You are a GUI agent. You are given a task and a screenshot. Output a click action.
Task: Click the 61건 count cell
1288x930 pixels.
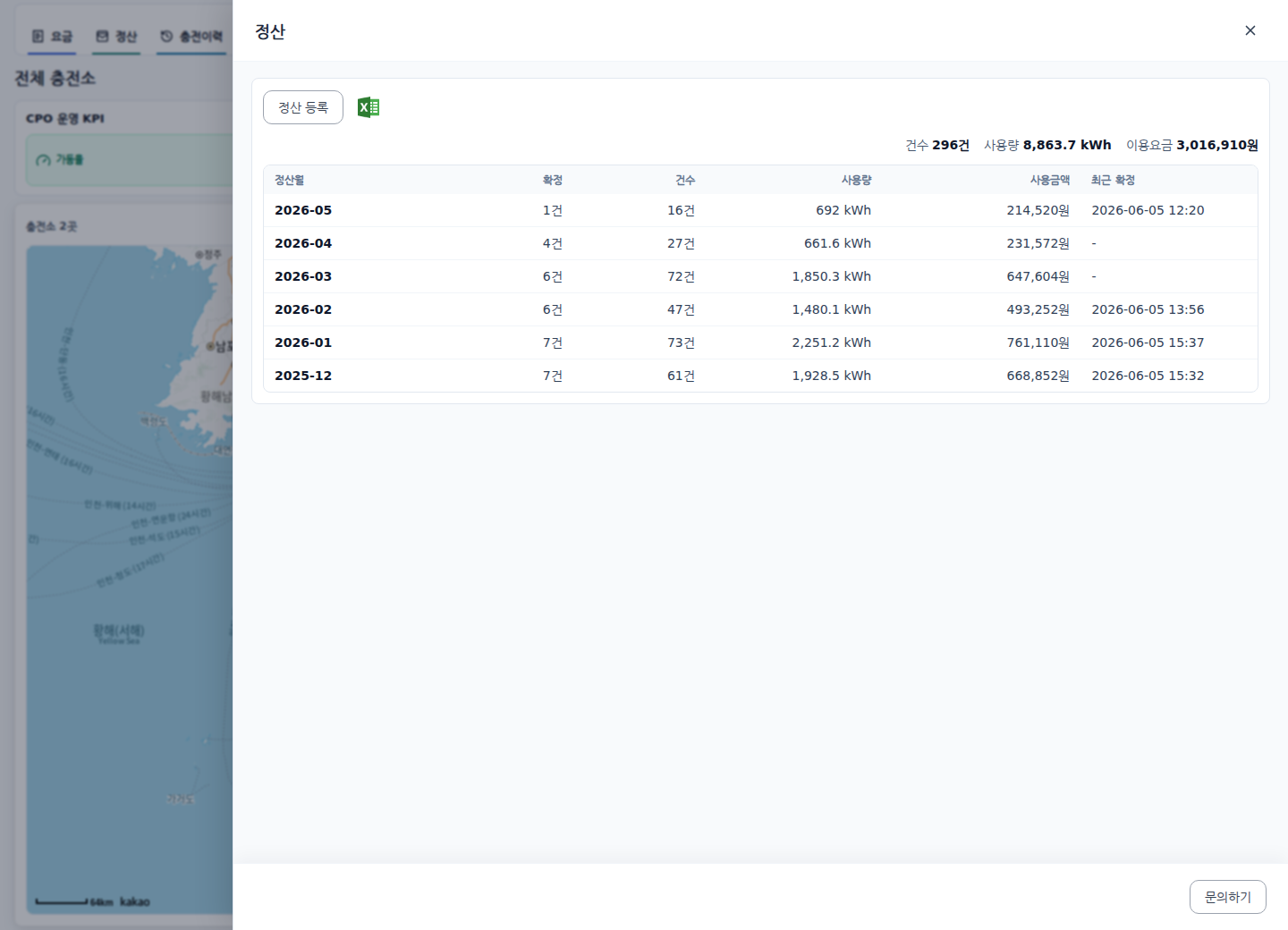681,376
